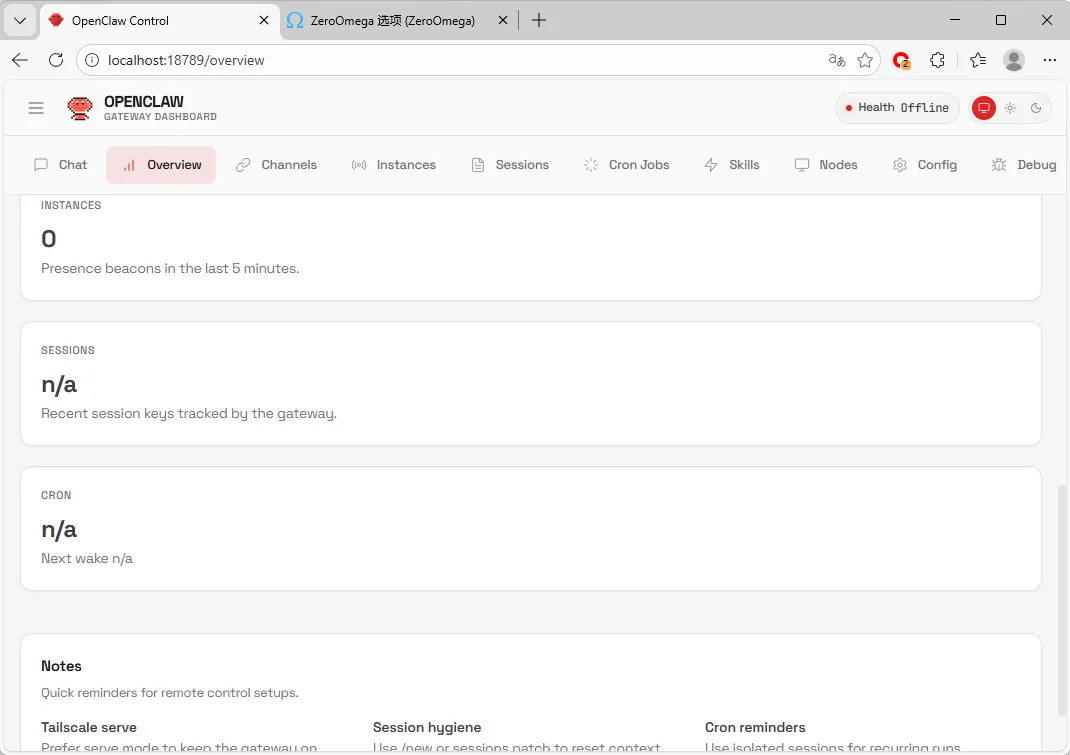The image size is (1070, 755).
Task: Click the SESSIONS card n/a value
Action: tap(59, 384)
